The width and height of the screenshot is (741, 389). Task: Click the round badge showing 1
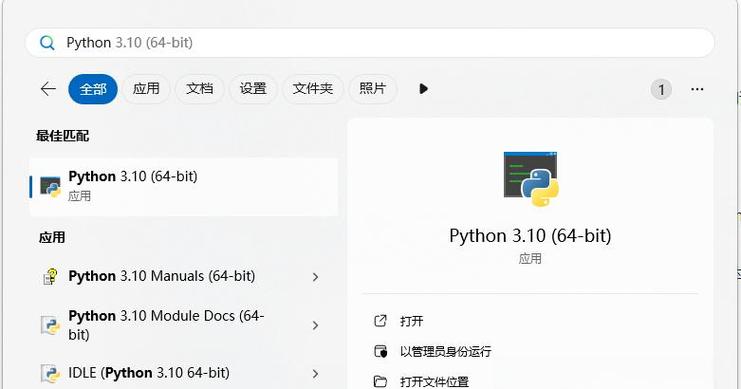click(x=661, y=89)
